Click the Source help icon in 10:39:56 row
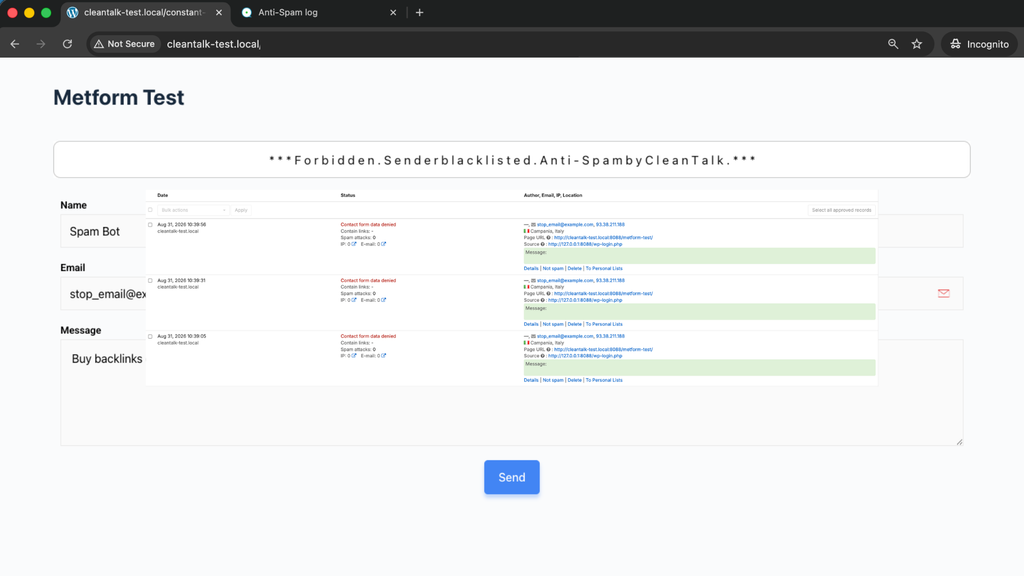The width and height of the screenshot is (1024, 576). [x=543, y=244]
